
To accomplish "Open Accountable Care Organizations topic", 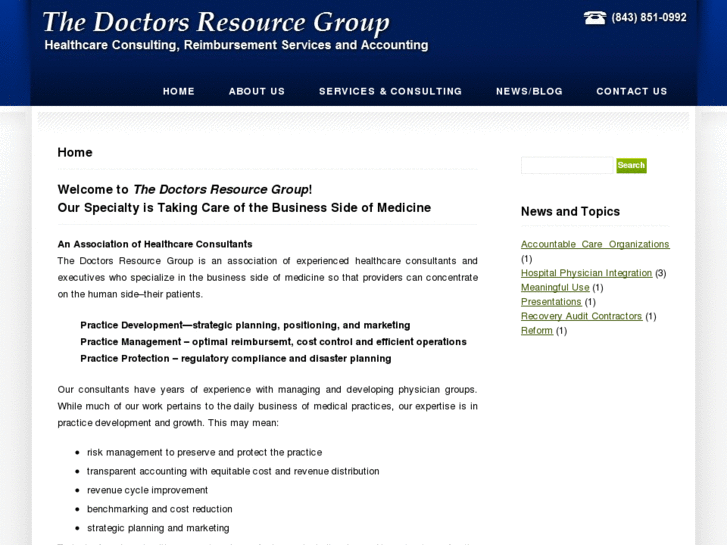I will pos(595,244).
